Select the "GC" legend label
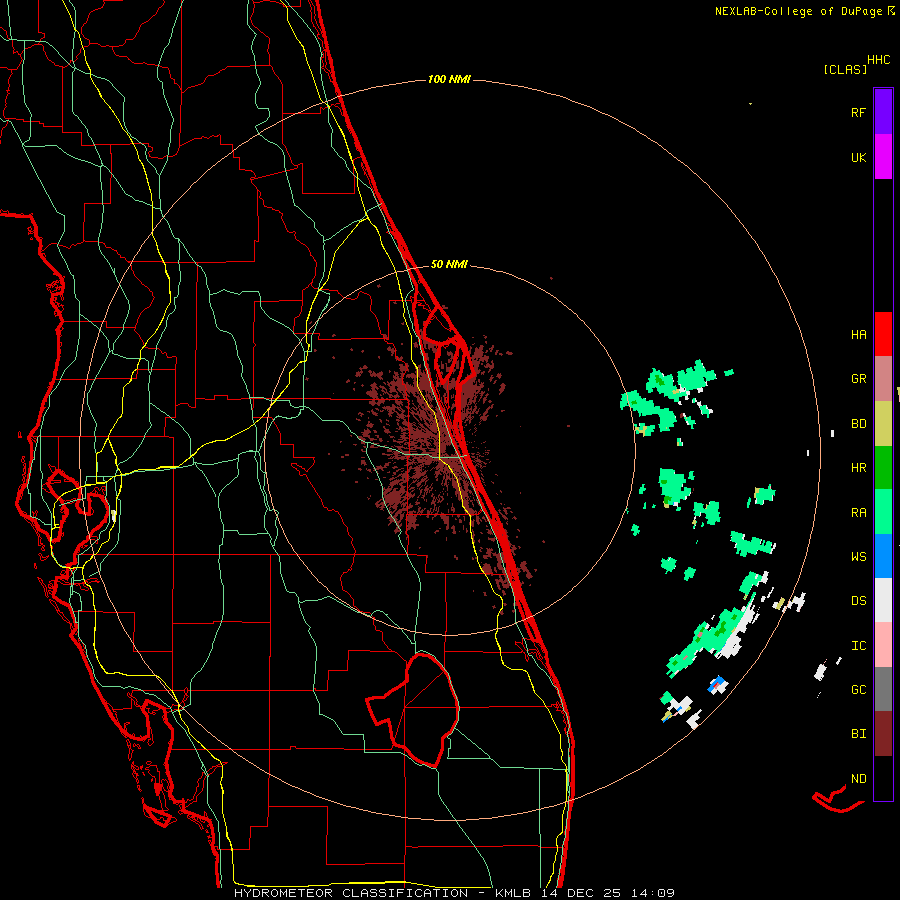The image size is (900, 900). 858,690
